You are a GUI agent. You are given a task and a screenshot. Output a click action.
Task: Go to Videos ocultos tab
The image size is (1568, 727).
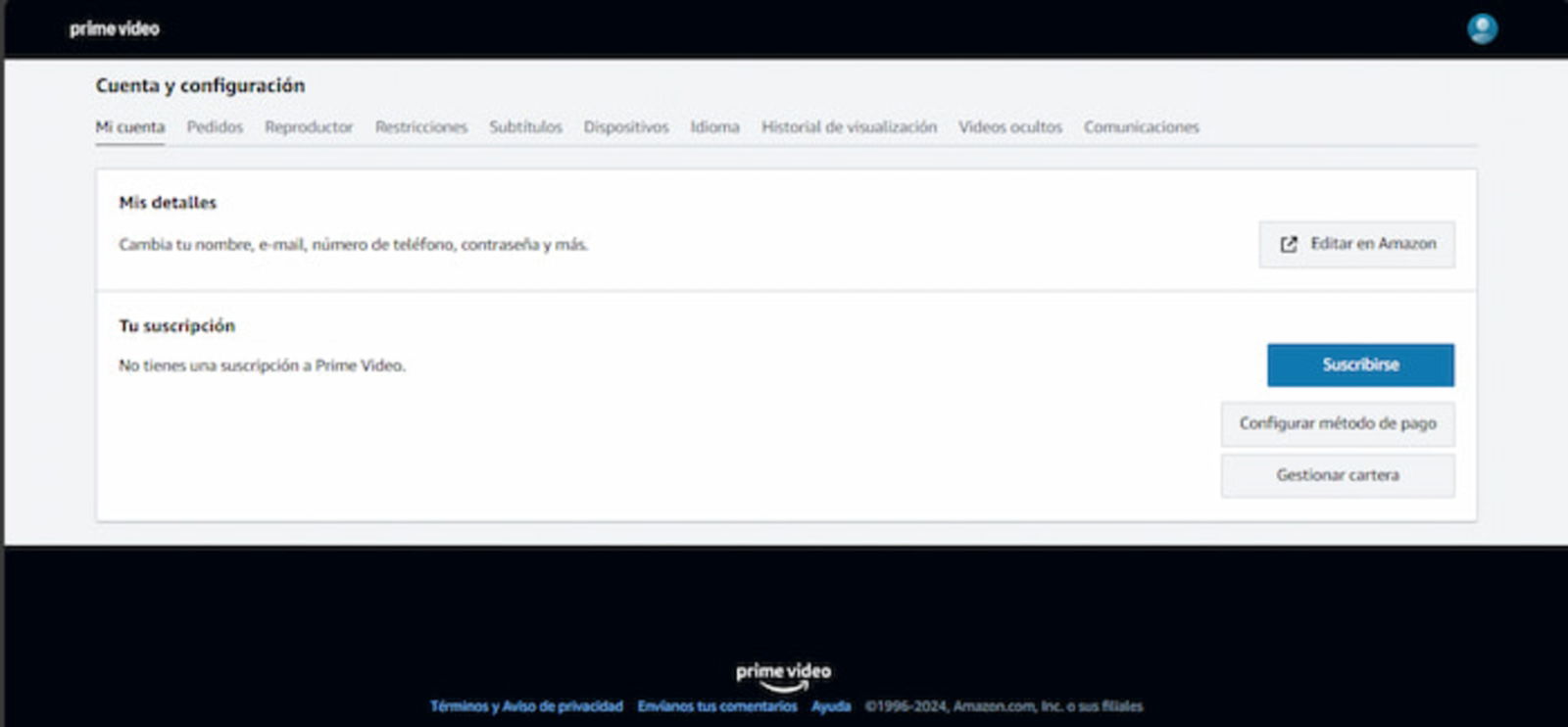(x=1010, y=126)
